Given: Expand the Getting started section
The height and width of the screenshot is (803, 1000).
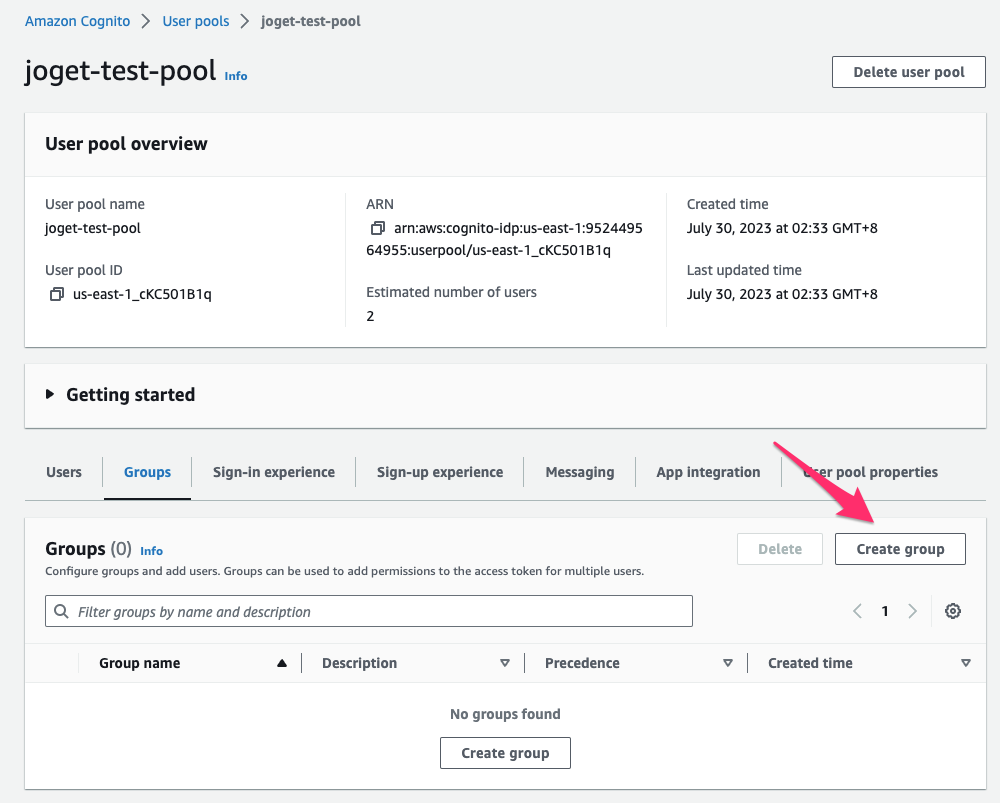Looking at the screenshot, I should (x=51, y=395).
